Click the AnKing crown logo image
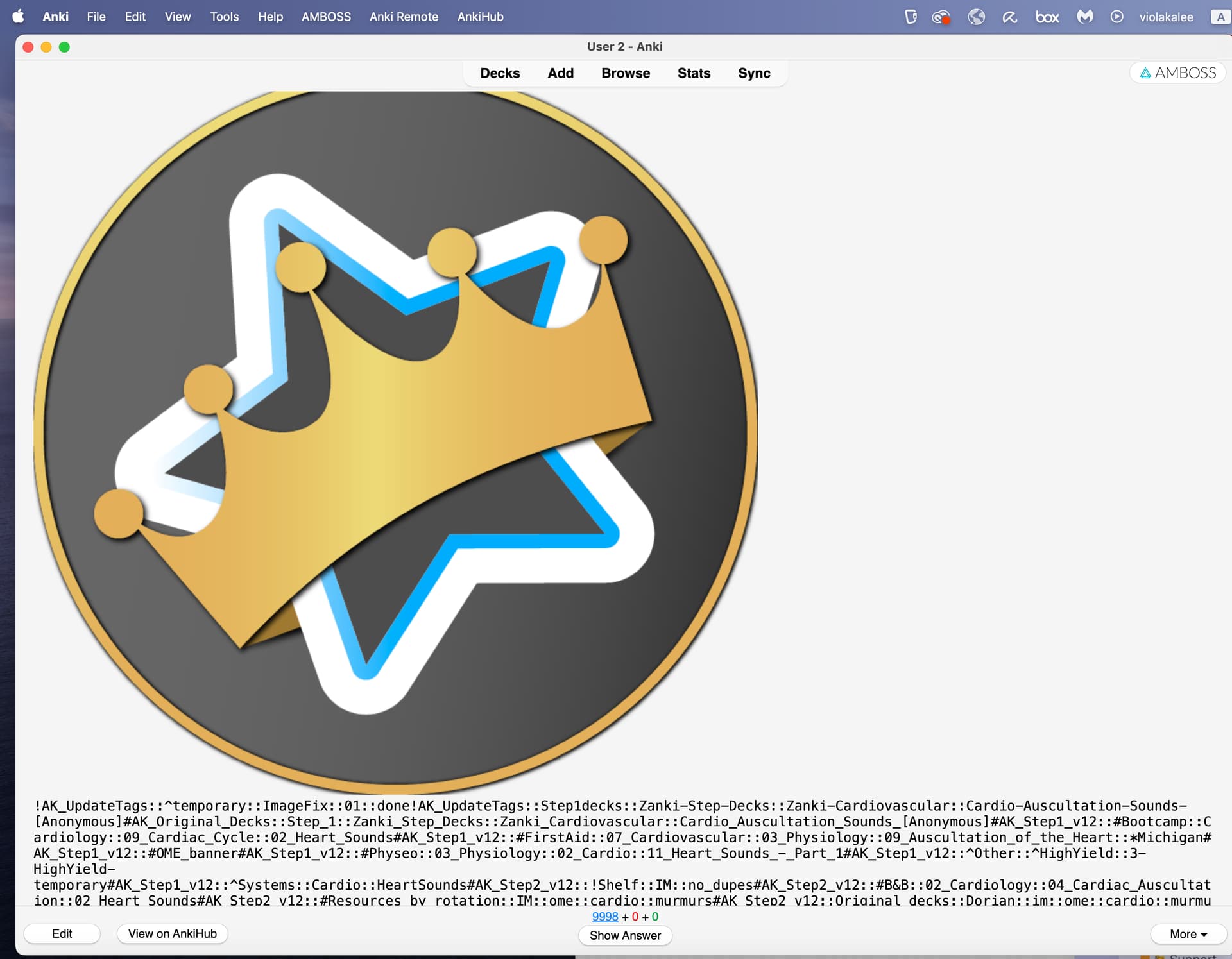 click(x=395, y=441)
